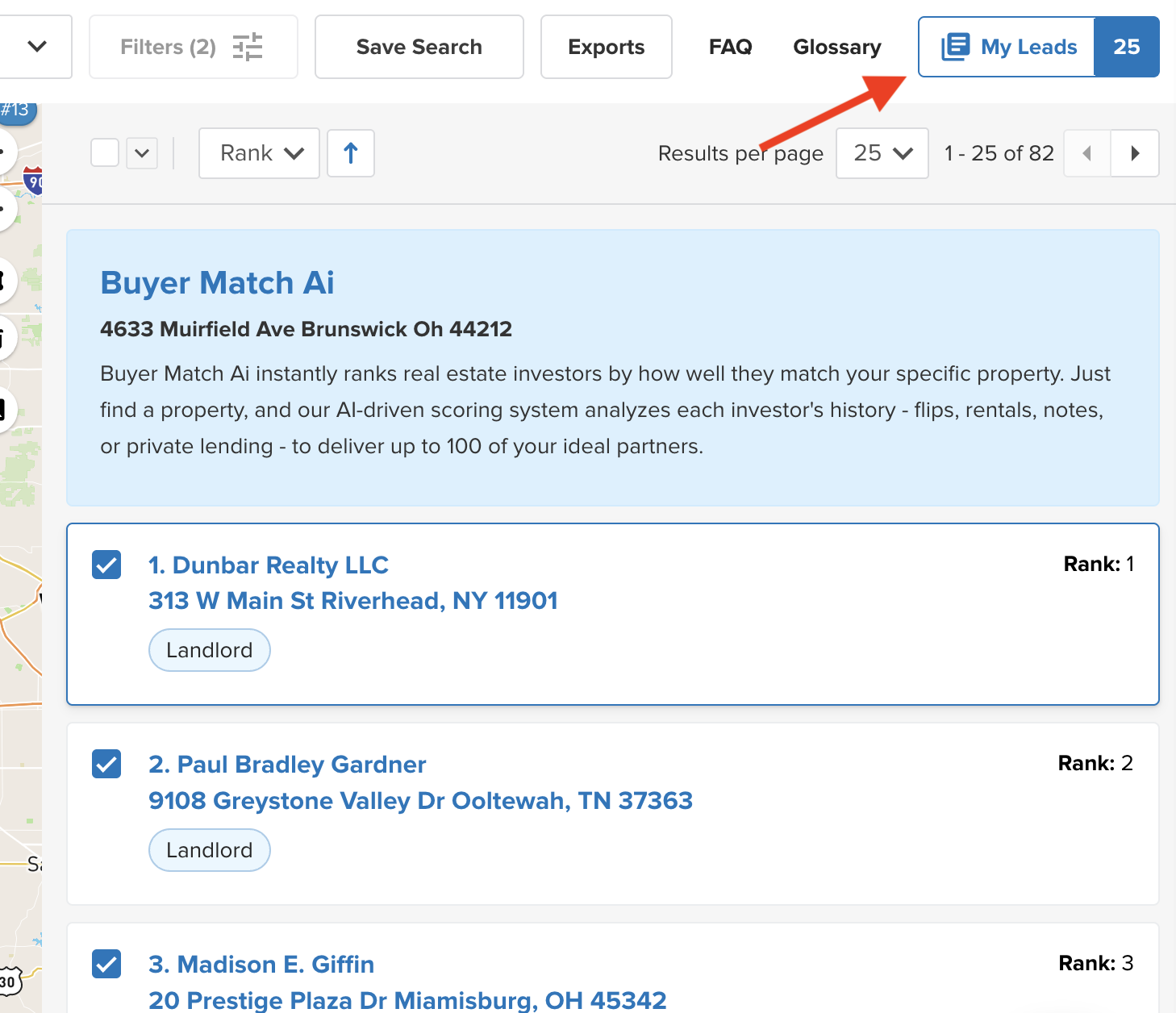This screenshot has width=1176, height=1013.
Task: Toggle ascending sort order arrow
Action: (351, 153)
